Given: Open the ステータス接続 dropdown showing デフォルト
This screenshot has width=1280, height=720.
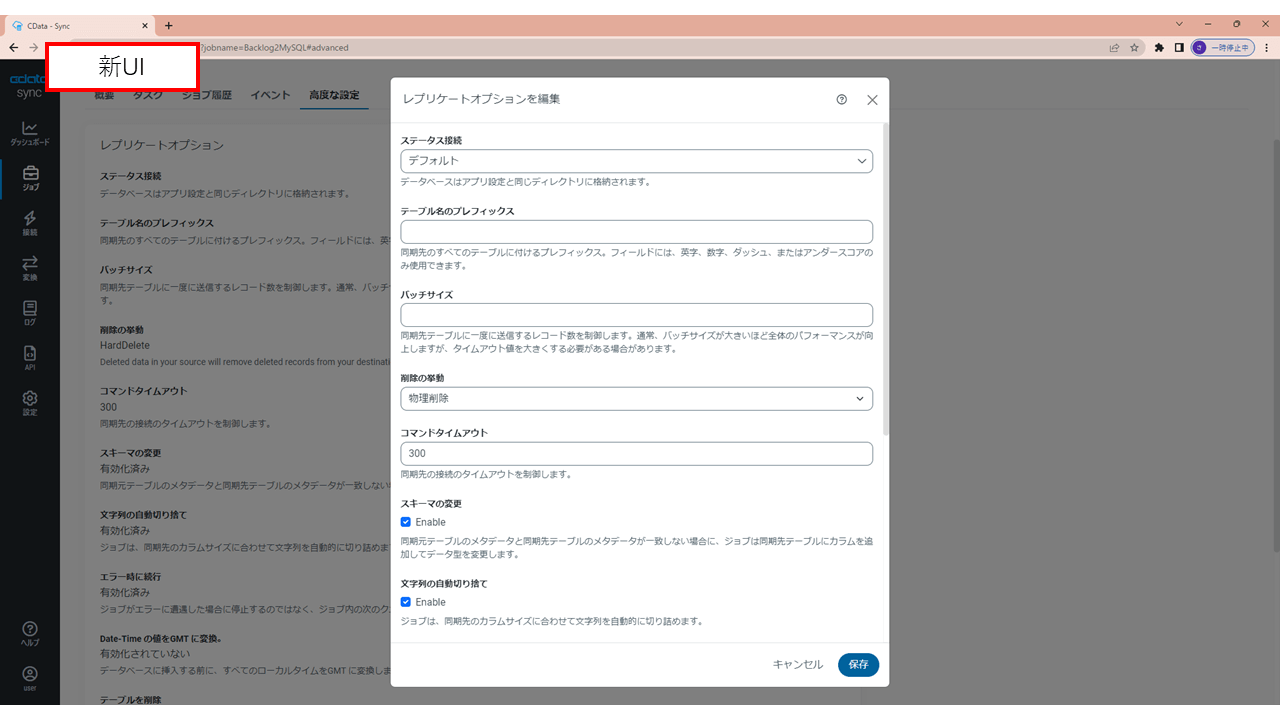Looking at the screenshot, I should pos(636,161).
